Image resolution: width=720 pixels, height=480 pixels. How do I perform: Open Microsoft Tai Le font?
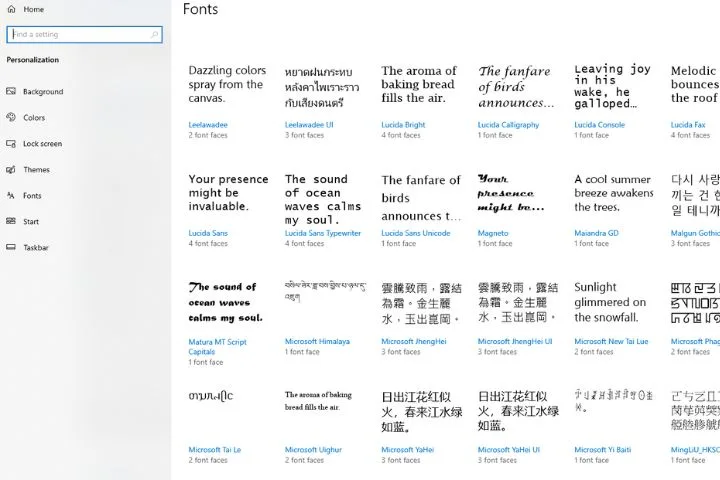click(214, 450)
